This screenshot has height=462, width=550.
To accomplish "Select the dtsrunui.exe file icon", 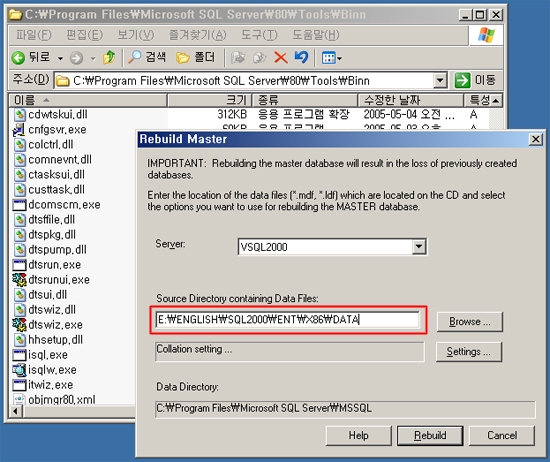I will click(19, 280).
